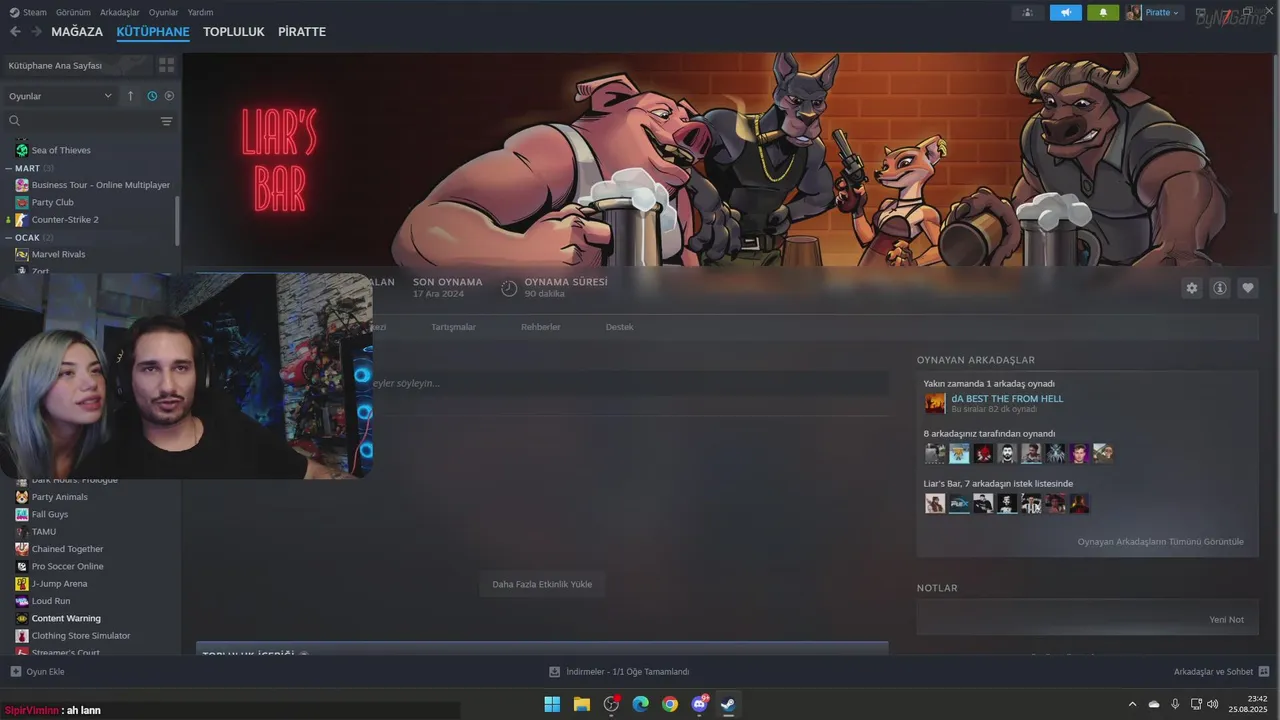Select Party Club in library

pos(53,202)
